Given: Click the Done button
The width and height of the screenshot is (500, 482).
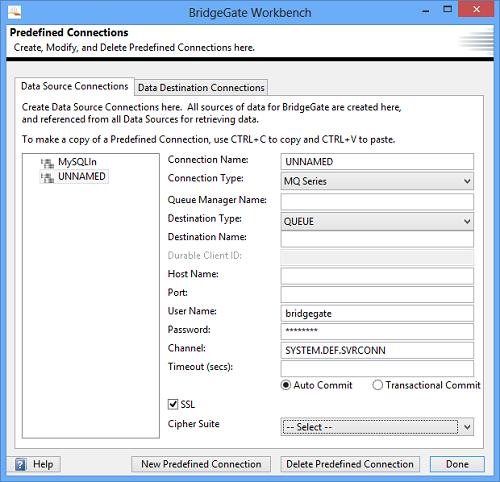Looking at the screenshot, I should [x=457, y=464].
